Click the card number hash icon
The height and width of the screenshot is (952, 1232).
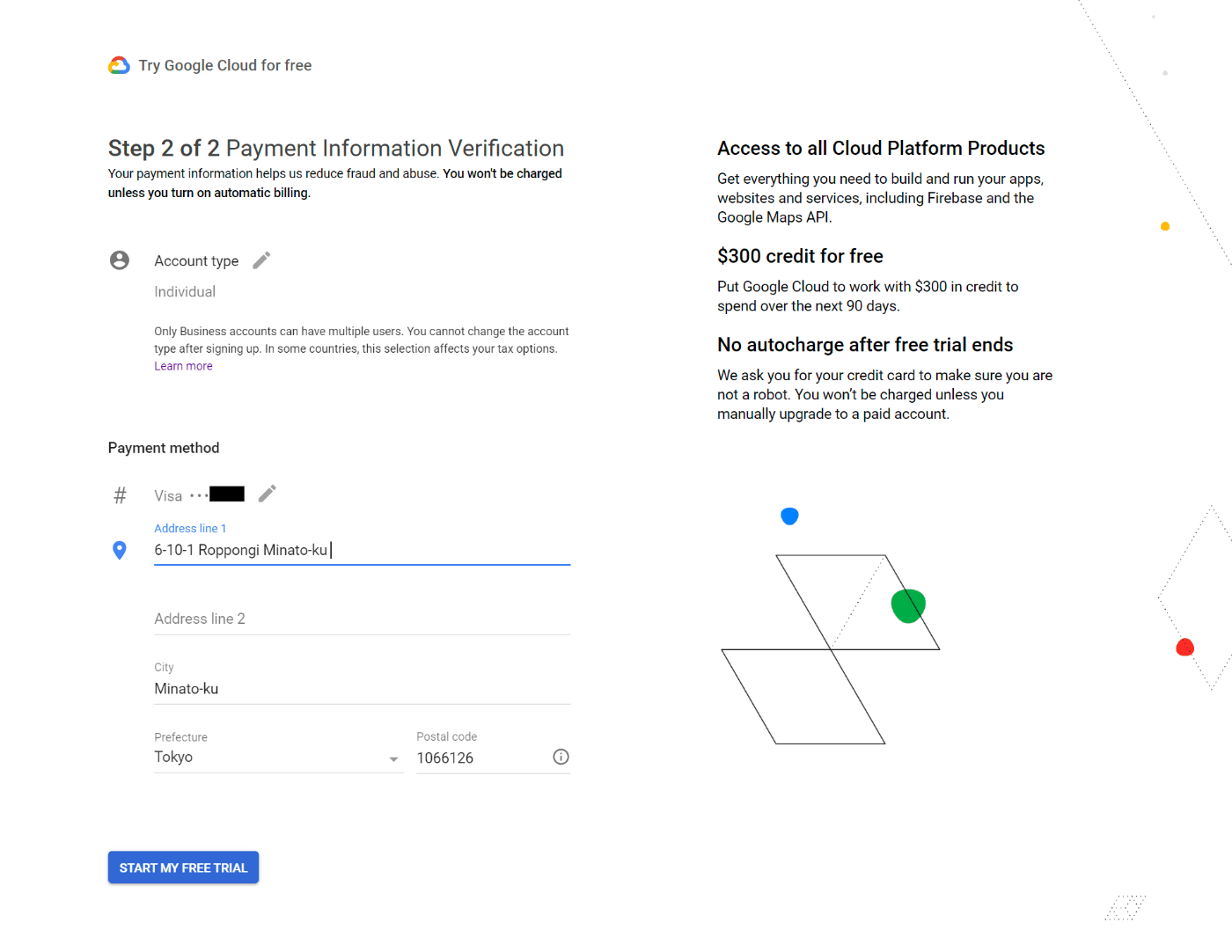click(x=120, y=495)
